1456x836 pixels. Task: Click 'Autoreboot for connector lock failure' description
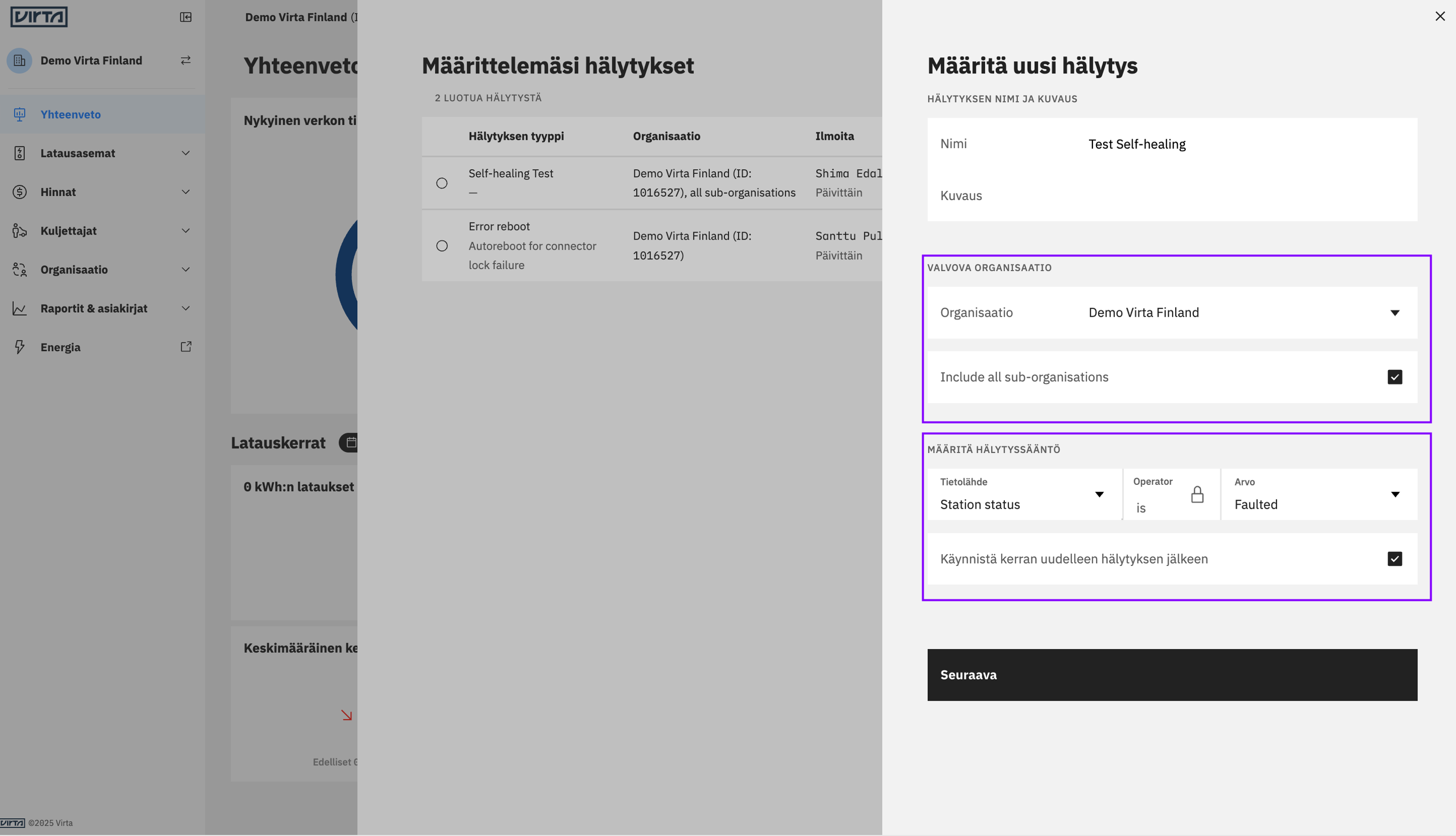pos(532,255)
